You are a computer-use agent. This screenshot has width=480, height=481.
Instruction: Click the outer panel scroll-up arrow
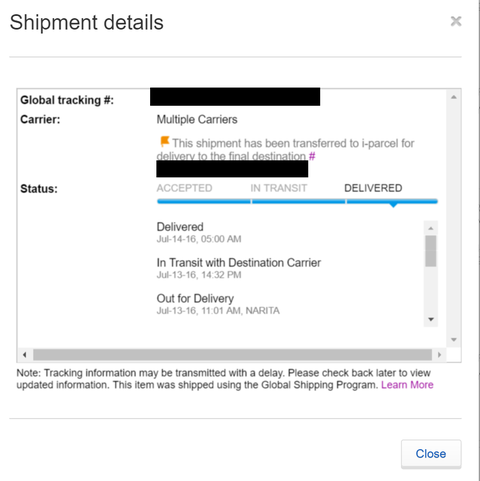point(454,97)
